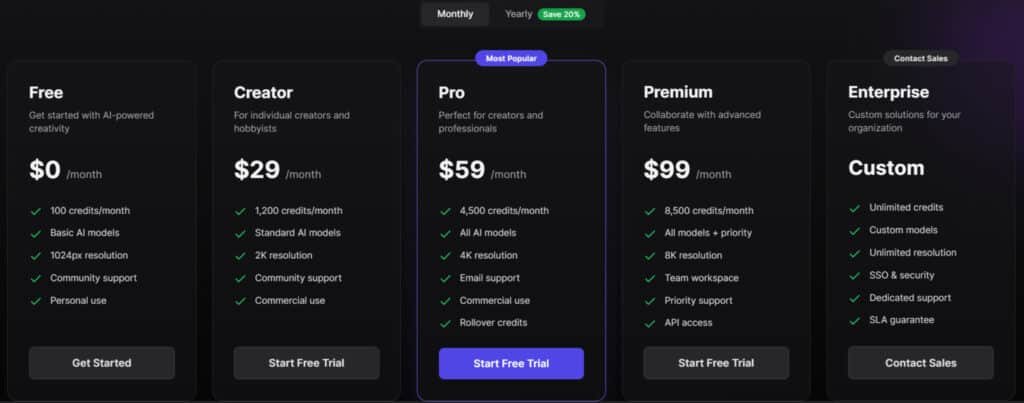Switch billing to Monthly
The height and width of the screenshot is (403, 1024).
click(455, 14)
